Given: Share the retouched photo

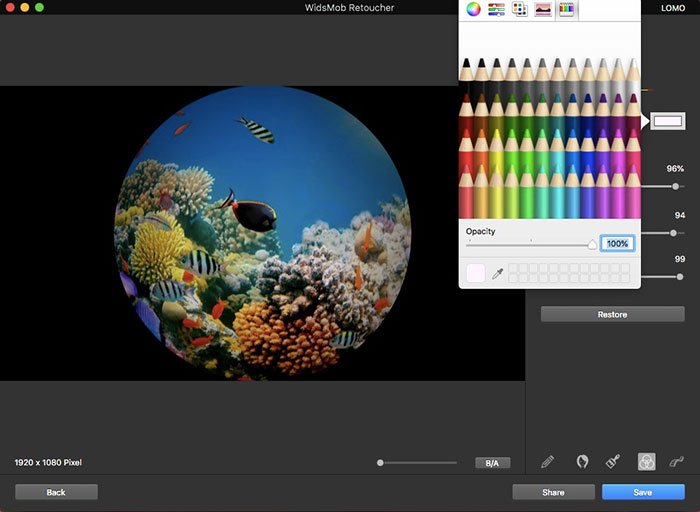Looking at the screenshot, I should pyautogui.click(x=553, y=492).
